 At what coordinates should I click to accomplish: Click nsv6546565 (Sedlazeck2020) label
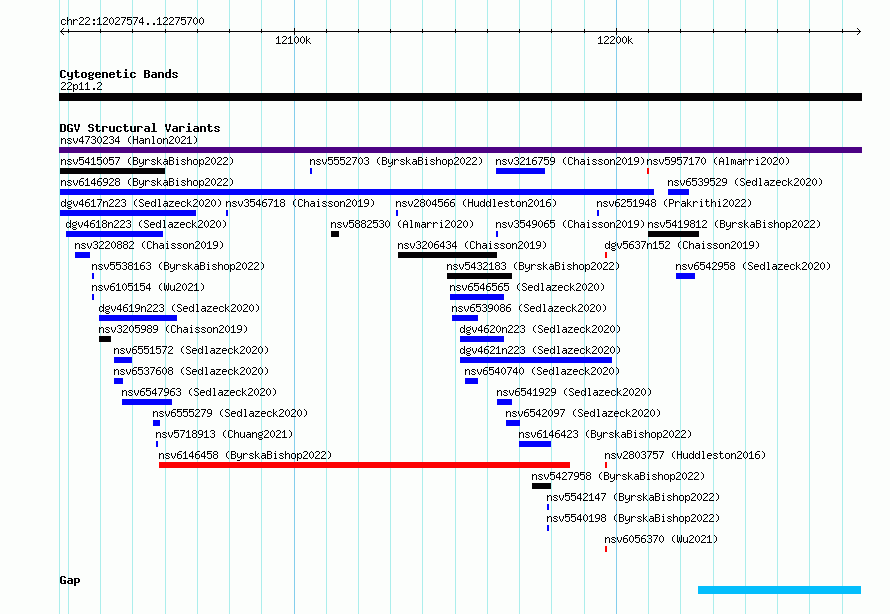(x=527, y=287)
